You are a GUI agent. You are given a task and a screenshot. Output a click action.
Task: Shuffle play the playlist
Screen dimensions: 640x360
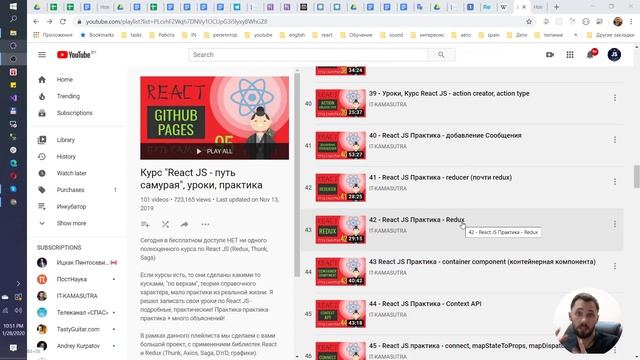165,224
